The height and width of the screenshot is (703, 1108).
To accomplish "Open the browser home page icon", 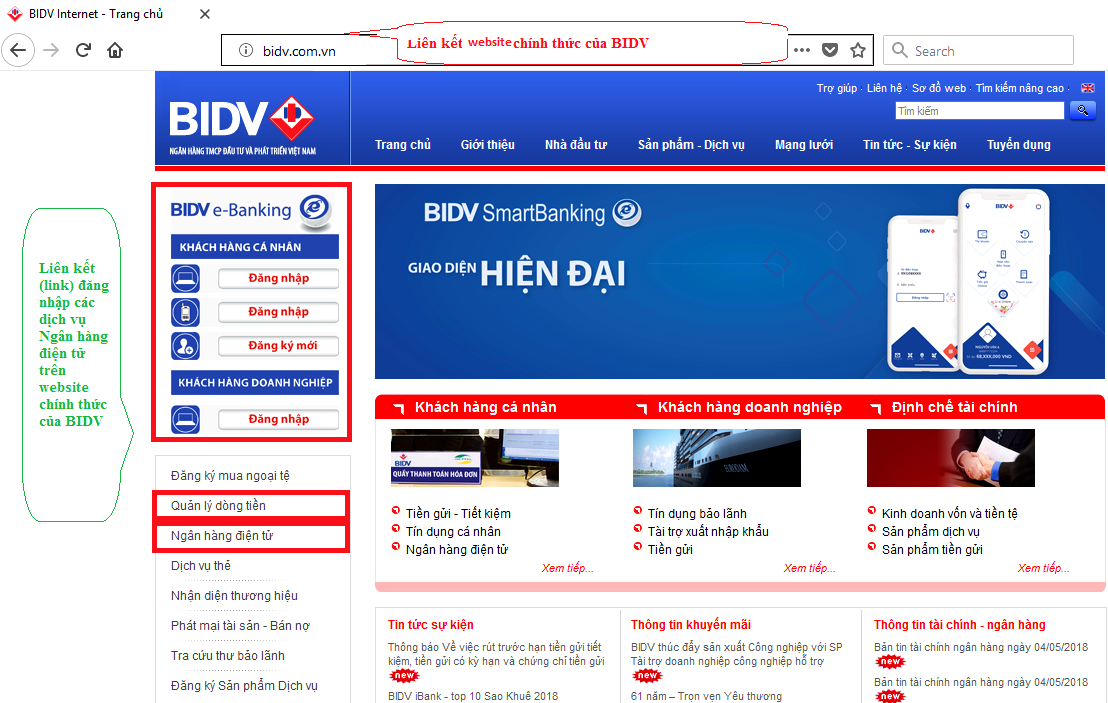I will click(x=114, y=50).
